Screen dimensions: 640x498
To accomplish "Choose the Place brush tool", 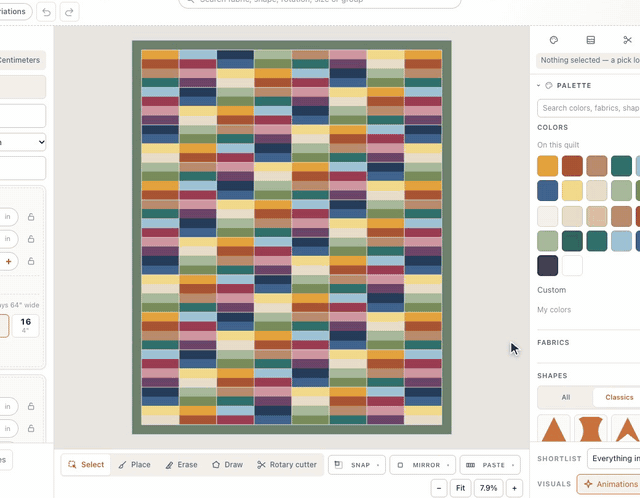I will point(134,465).
